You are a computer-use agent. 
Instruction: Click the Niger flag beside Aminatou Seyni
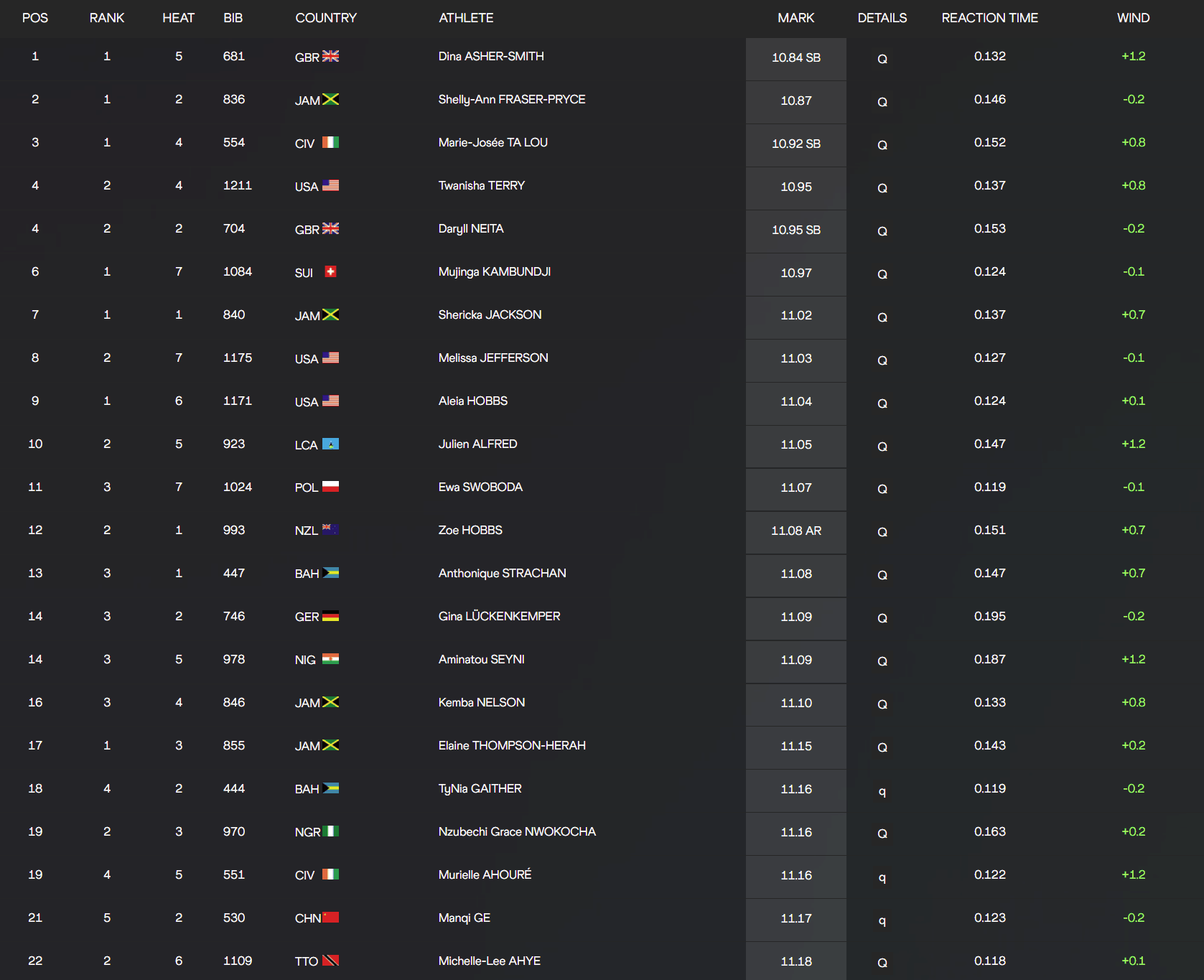330,659
